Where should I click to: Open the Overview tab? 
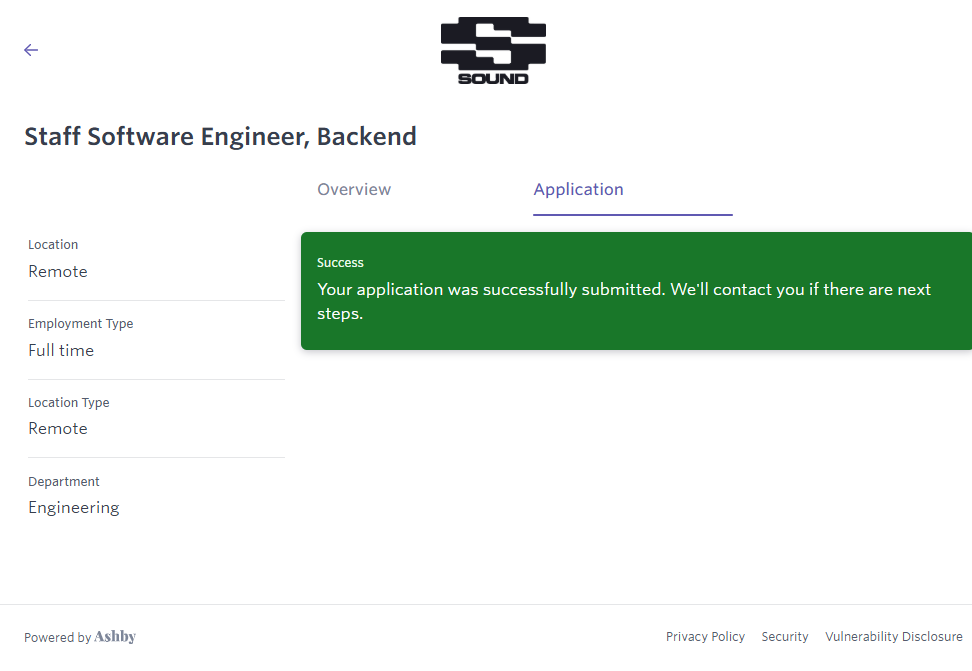tap(354, 190)
